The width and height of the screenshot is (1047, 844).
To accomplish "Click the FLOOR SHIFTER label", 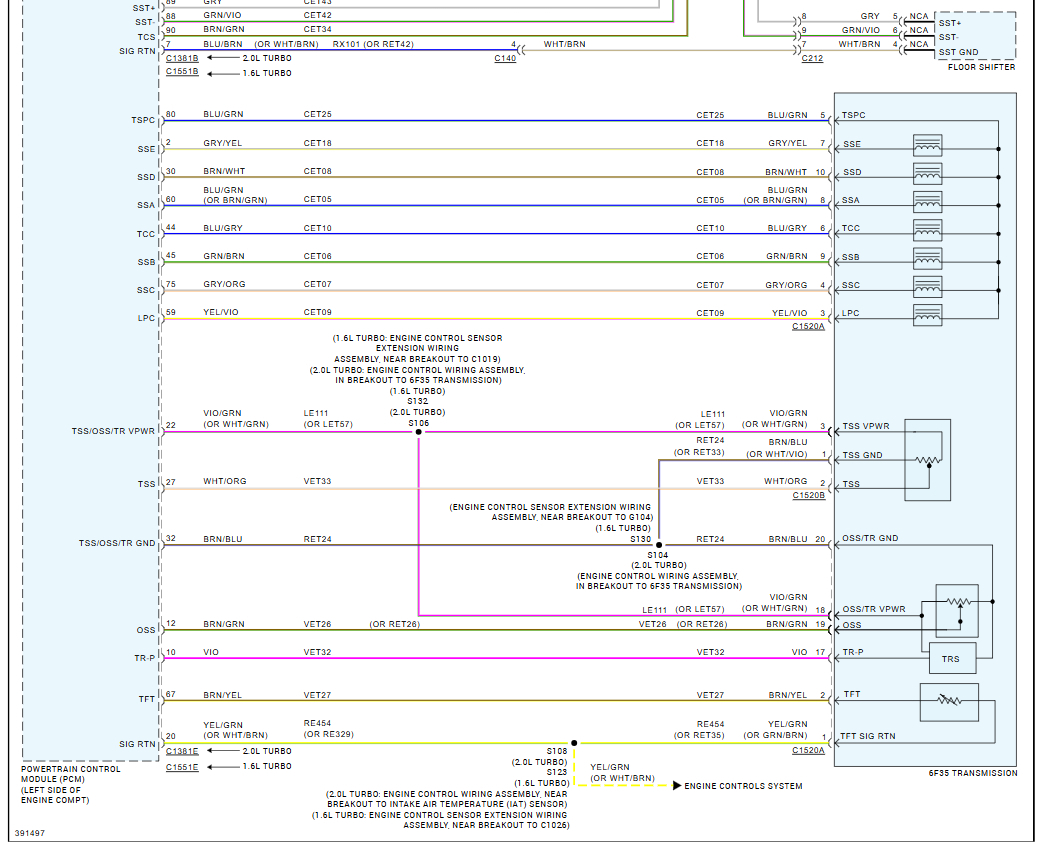I will tap(982, 67).
